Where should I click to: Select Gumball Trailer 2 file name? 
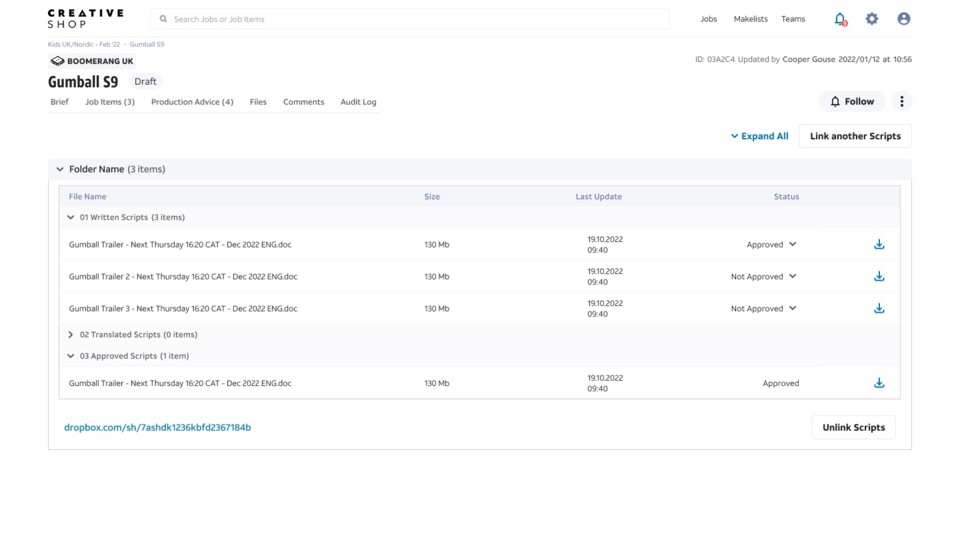point(183,277)
